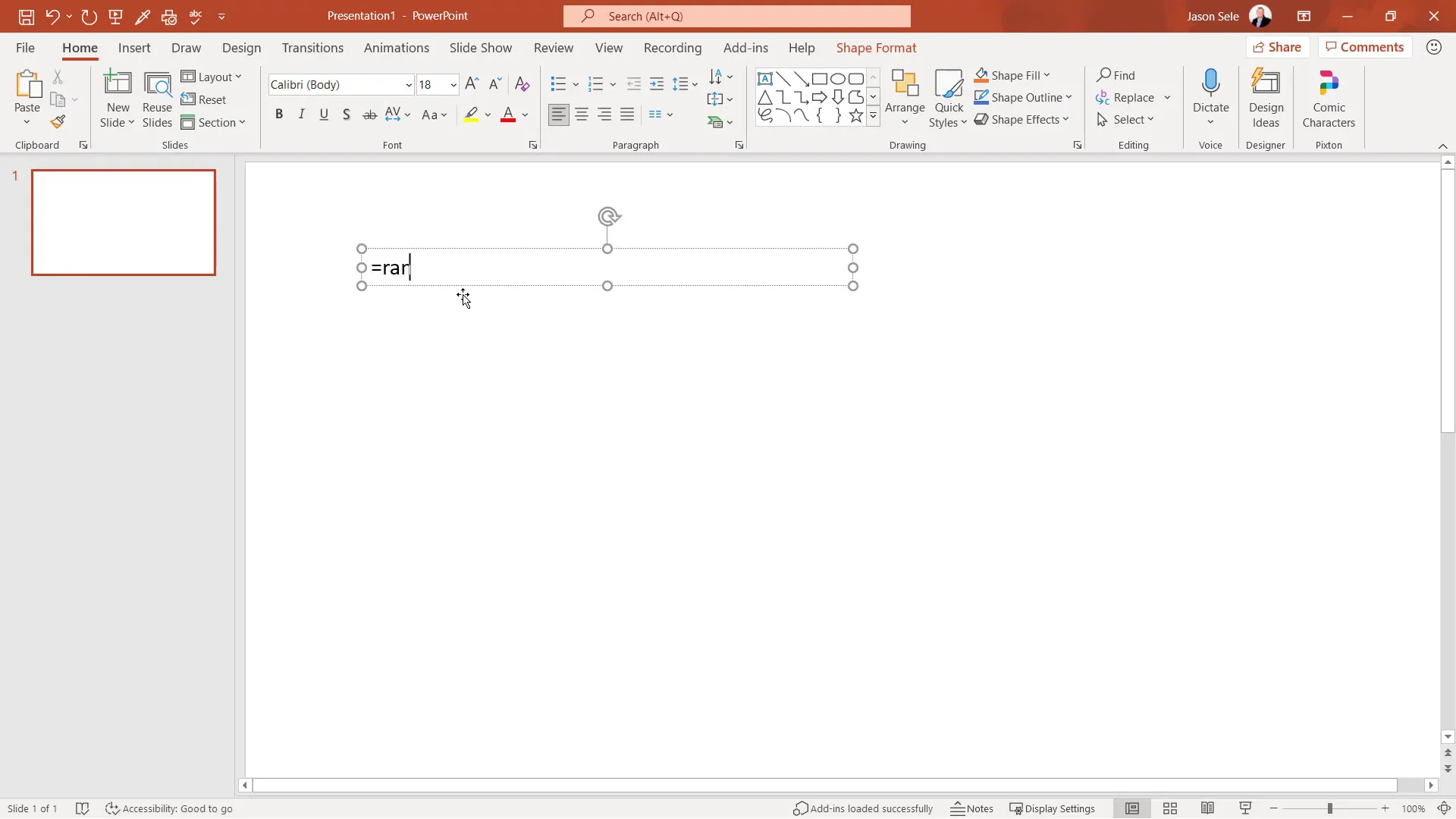Viewport: 1456px width, 819px height.
Task: Clear all formatting icon
Action: pyautogui.click(x=522, y=84)
